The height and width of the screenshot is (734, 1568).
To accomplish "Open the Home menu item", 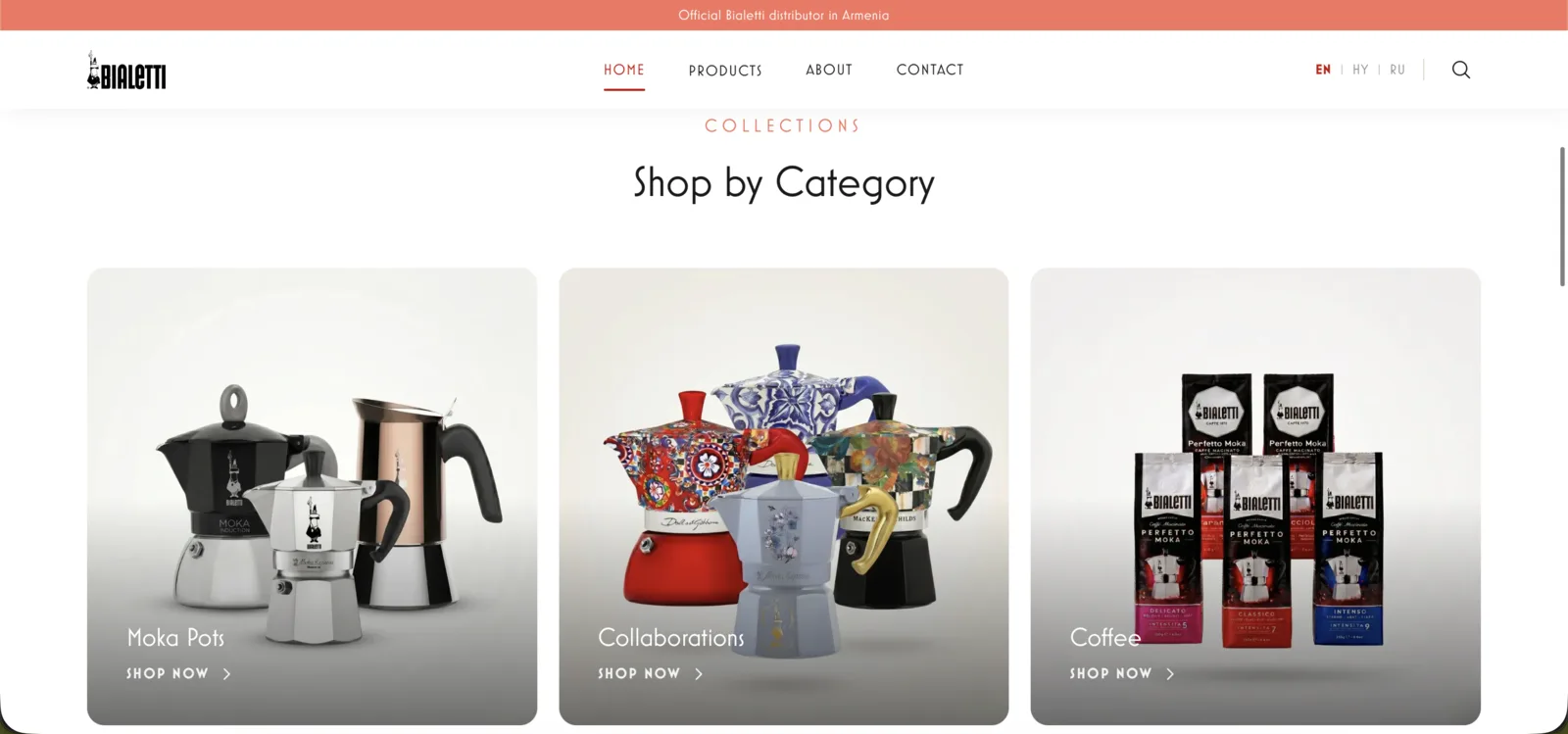I will coord(624,70).
